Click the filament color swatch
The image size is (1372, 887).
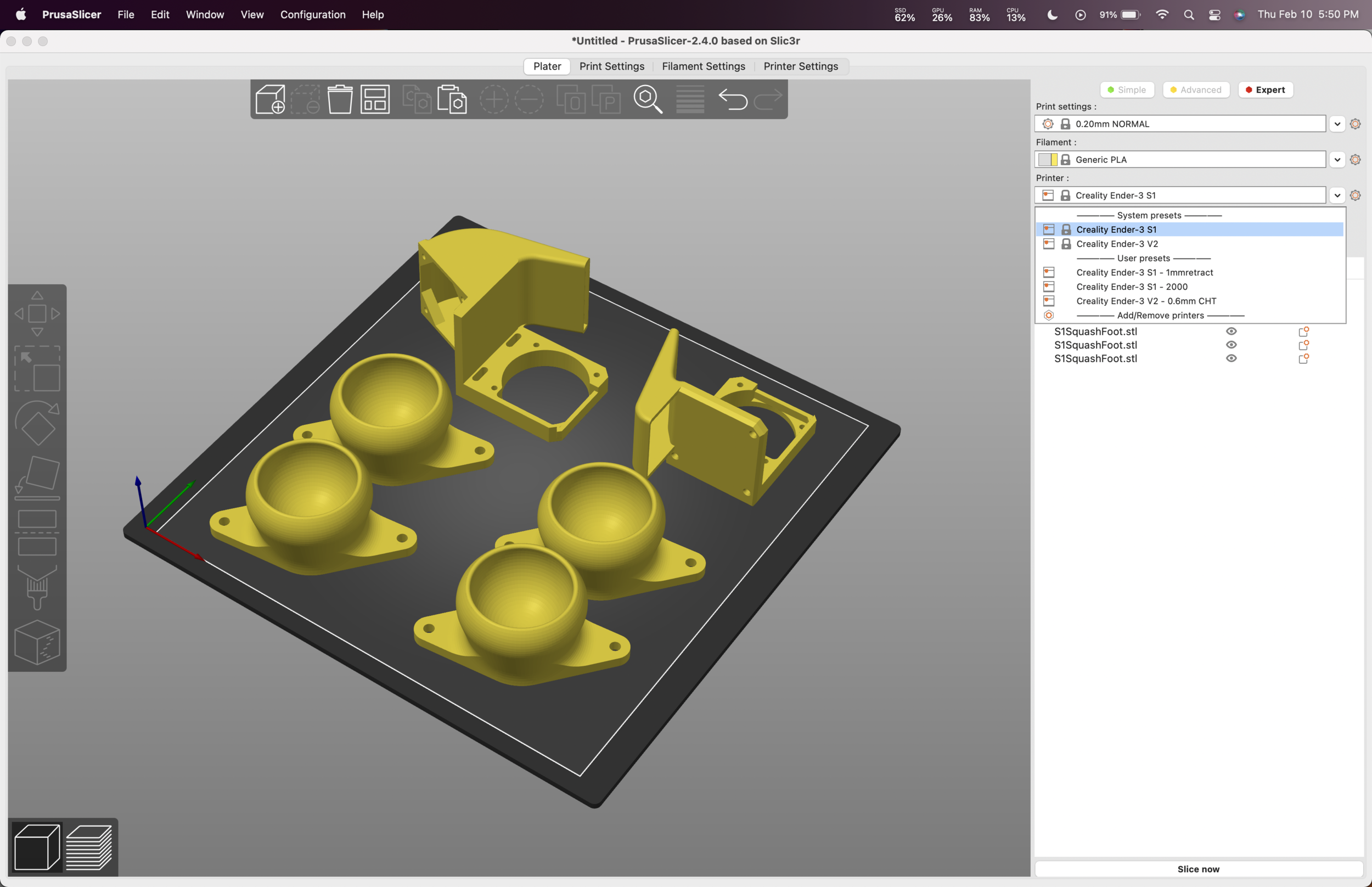click(x=1048, y=160)
